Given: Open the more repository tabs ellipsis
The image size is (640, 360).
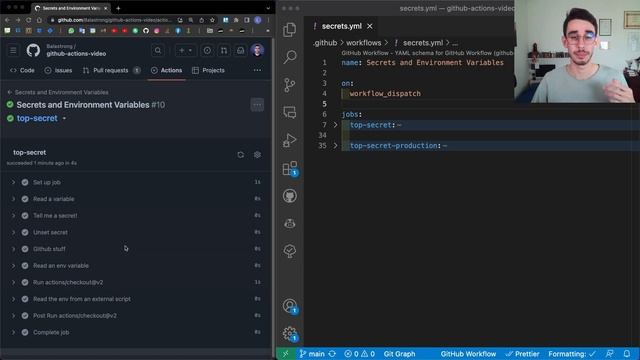Looking at the screenshot, I should point(257,70).
